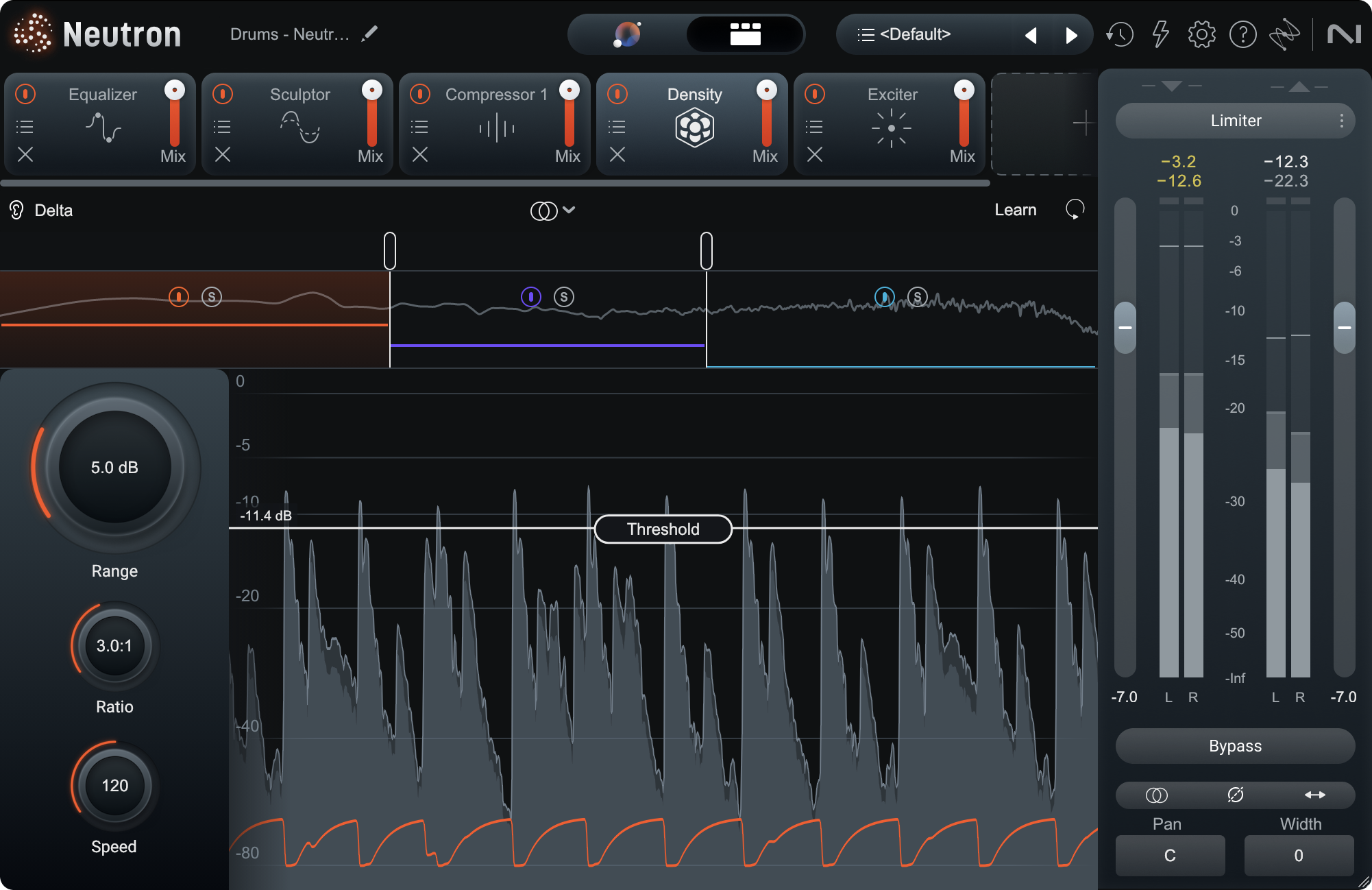Disable the Density module power button
The height and width of the screenshot is (890, 1372).
(x=617, y=93)
